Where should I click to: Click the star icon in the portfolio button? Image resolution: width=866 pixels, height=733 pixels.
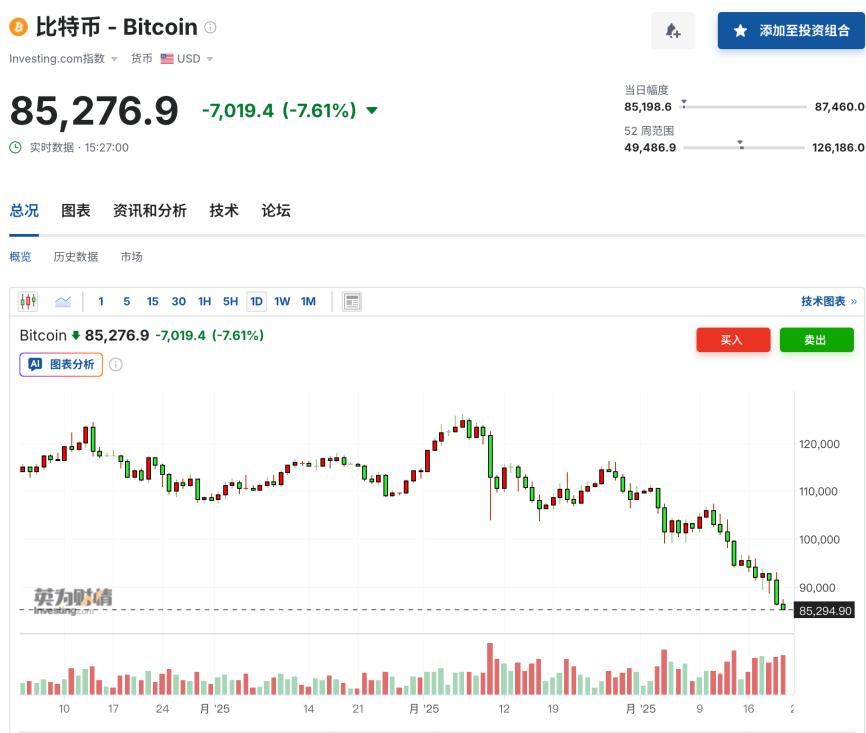pyautogui.click(x=739, y=31)
